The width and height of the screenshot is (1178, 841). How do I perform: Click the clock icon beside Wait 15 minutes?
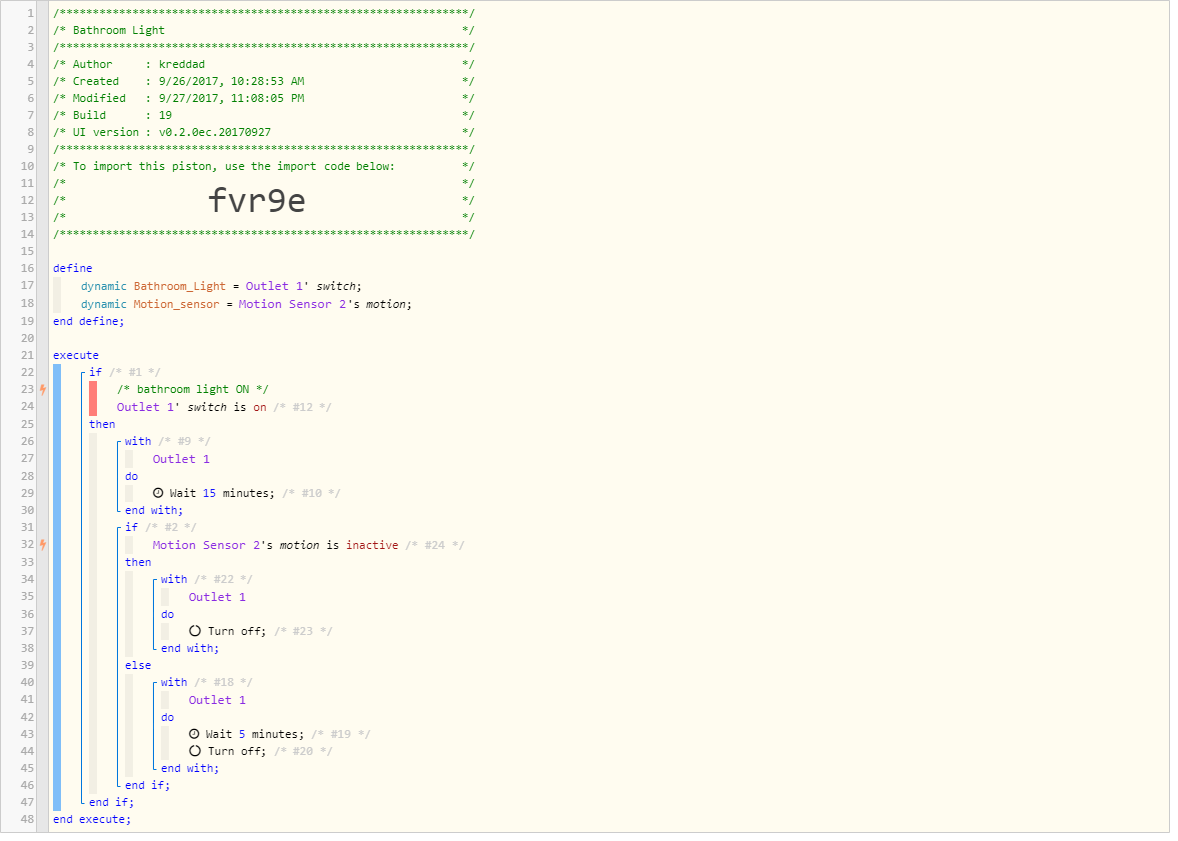click(158, 493)
